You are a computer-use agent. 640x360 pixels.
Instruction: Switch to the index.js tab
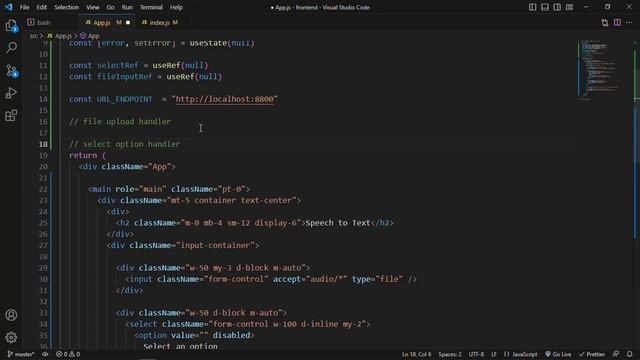tap(159, 23)
